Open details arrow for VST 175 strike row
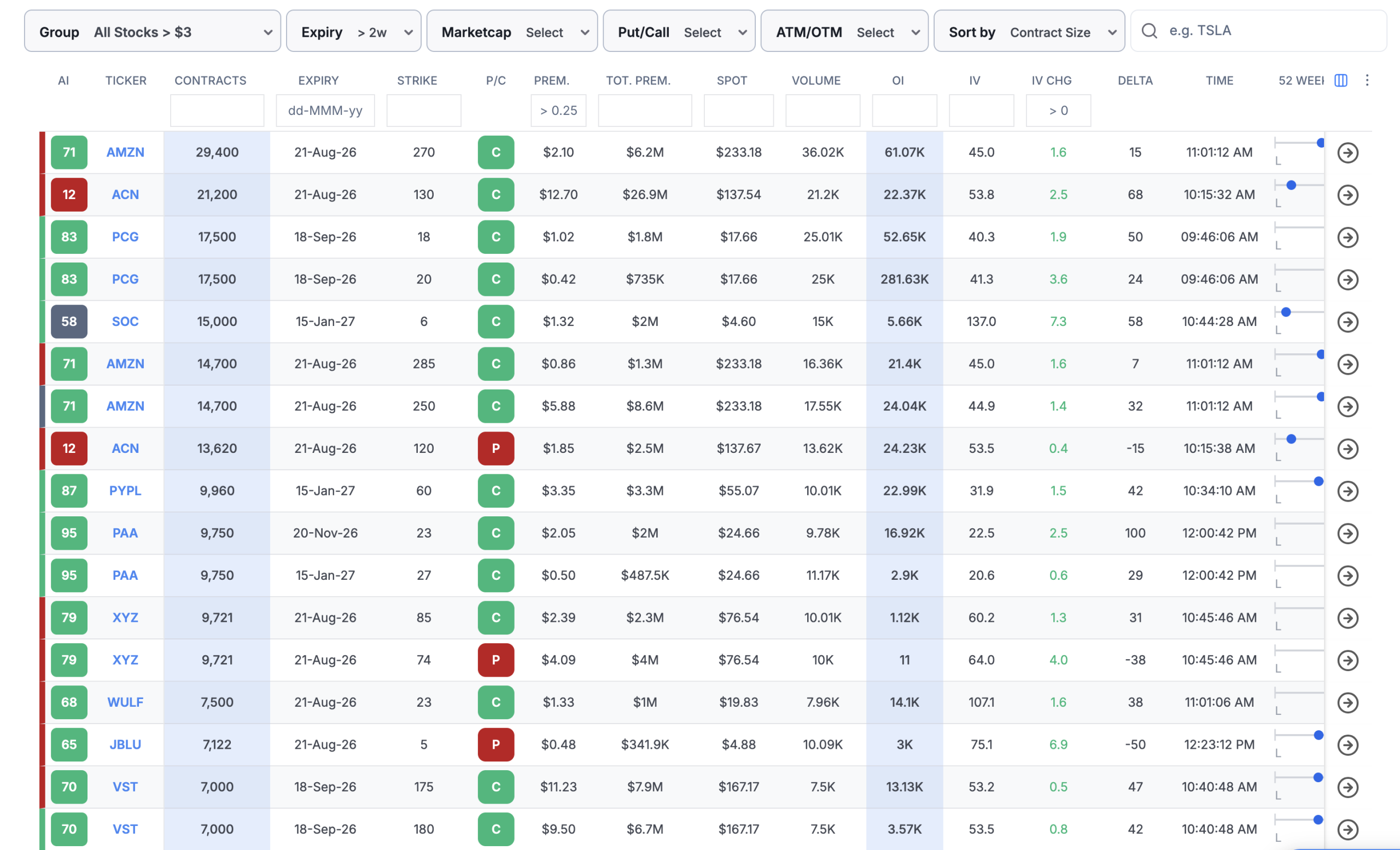 coord(1347,787)
